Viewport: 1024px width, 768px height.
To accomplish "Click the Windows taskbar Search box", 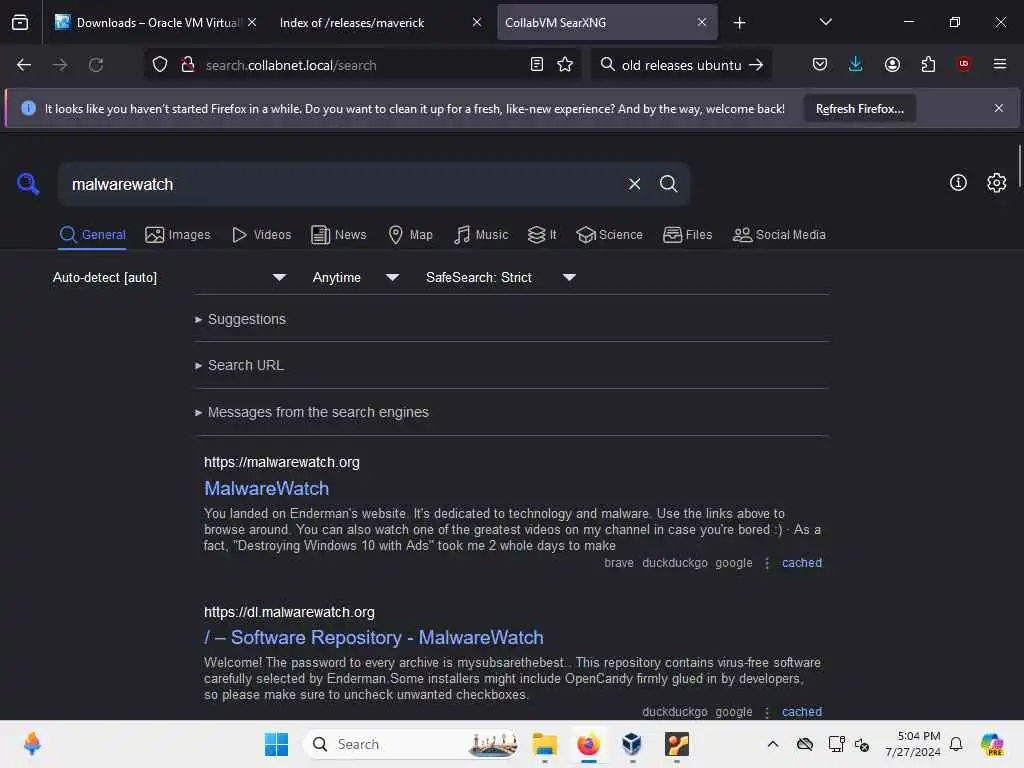I will (x=411, y=744).
